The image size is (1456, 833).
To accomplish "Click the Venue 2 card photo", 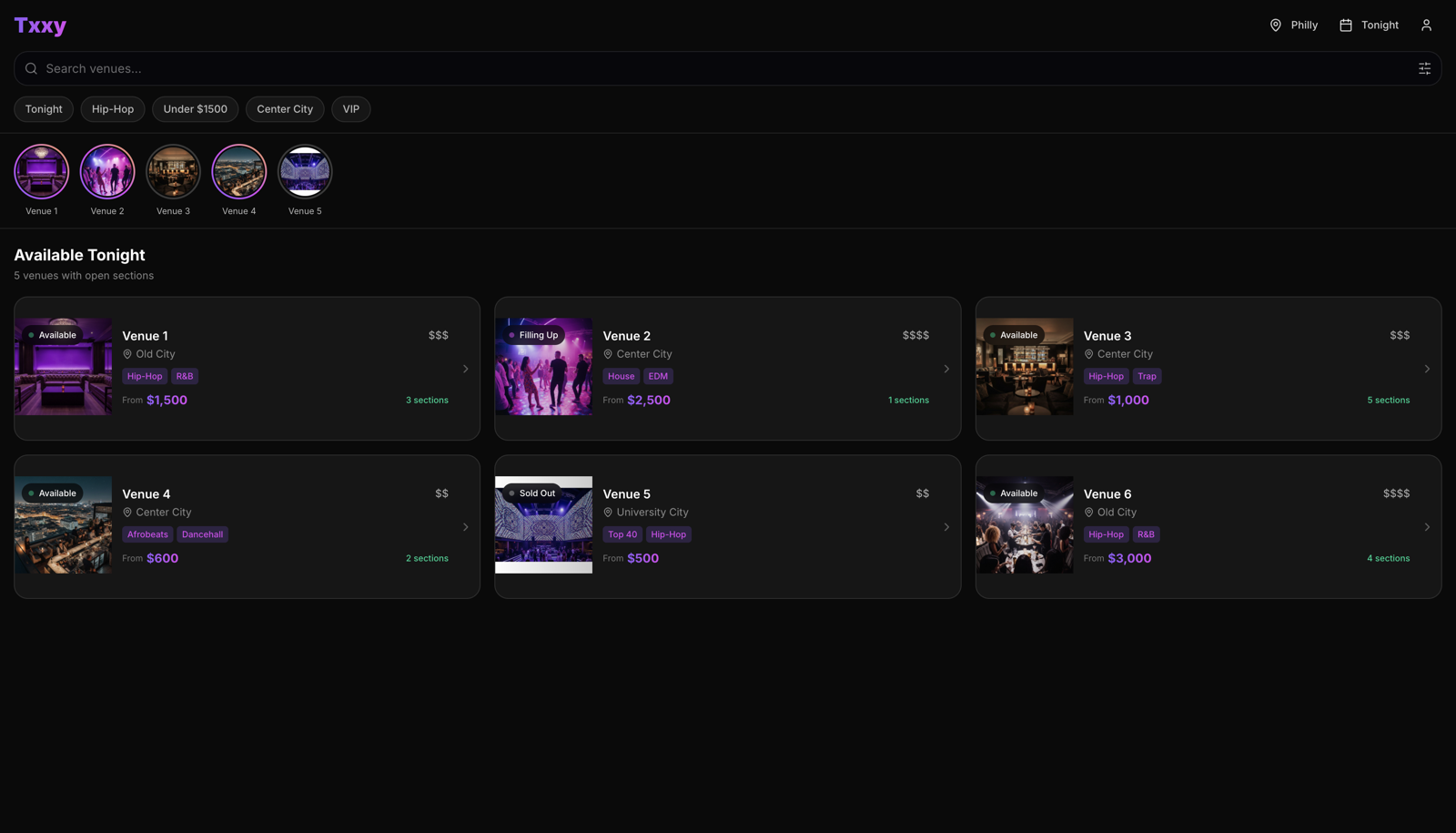I will coord(543,366).
